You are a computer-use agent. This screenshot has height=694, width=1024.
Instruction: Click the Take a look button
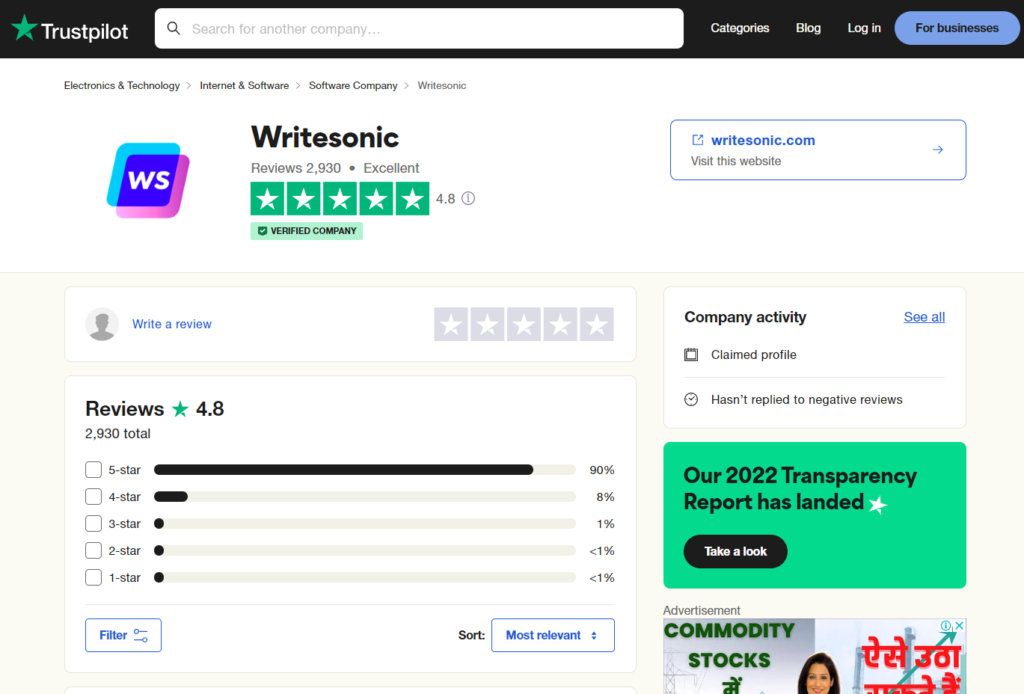point(735,552)
